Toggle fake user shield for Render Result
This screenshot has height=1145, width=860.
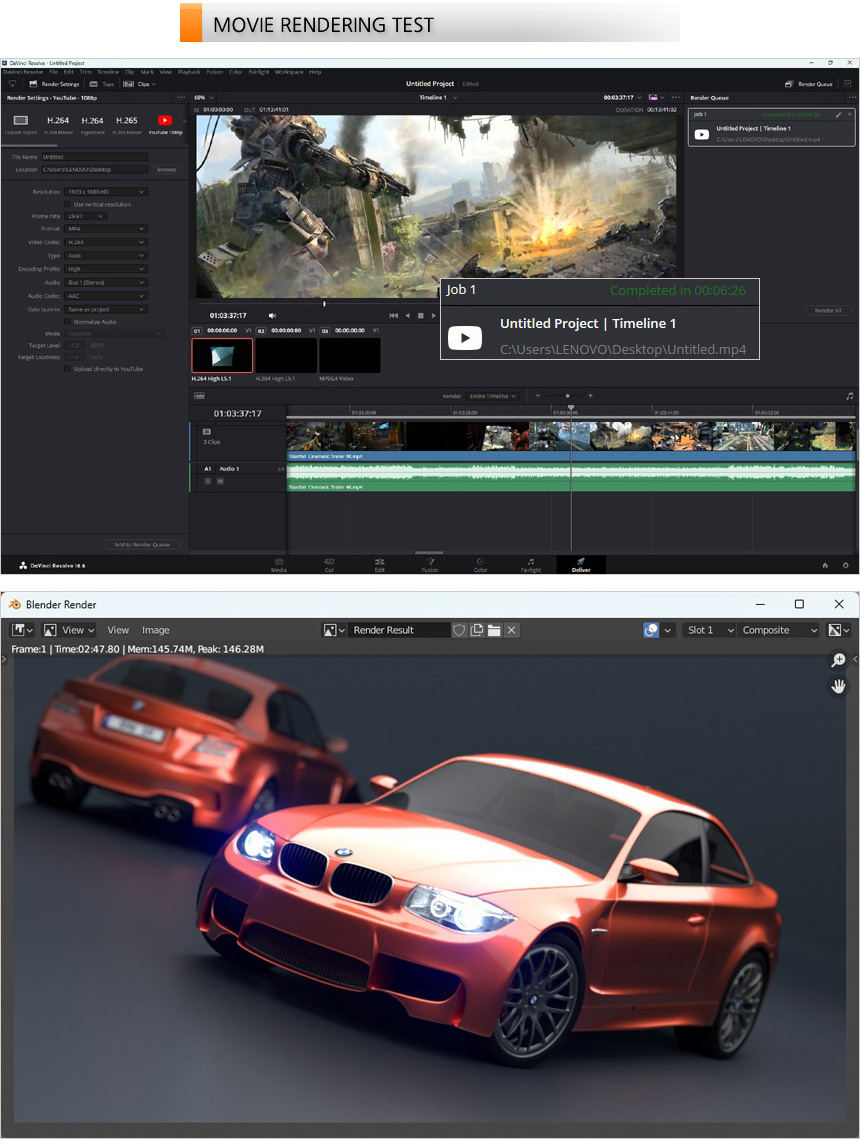(x=458, y=630)
